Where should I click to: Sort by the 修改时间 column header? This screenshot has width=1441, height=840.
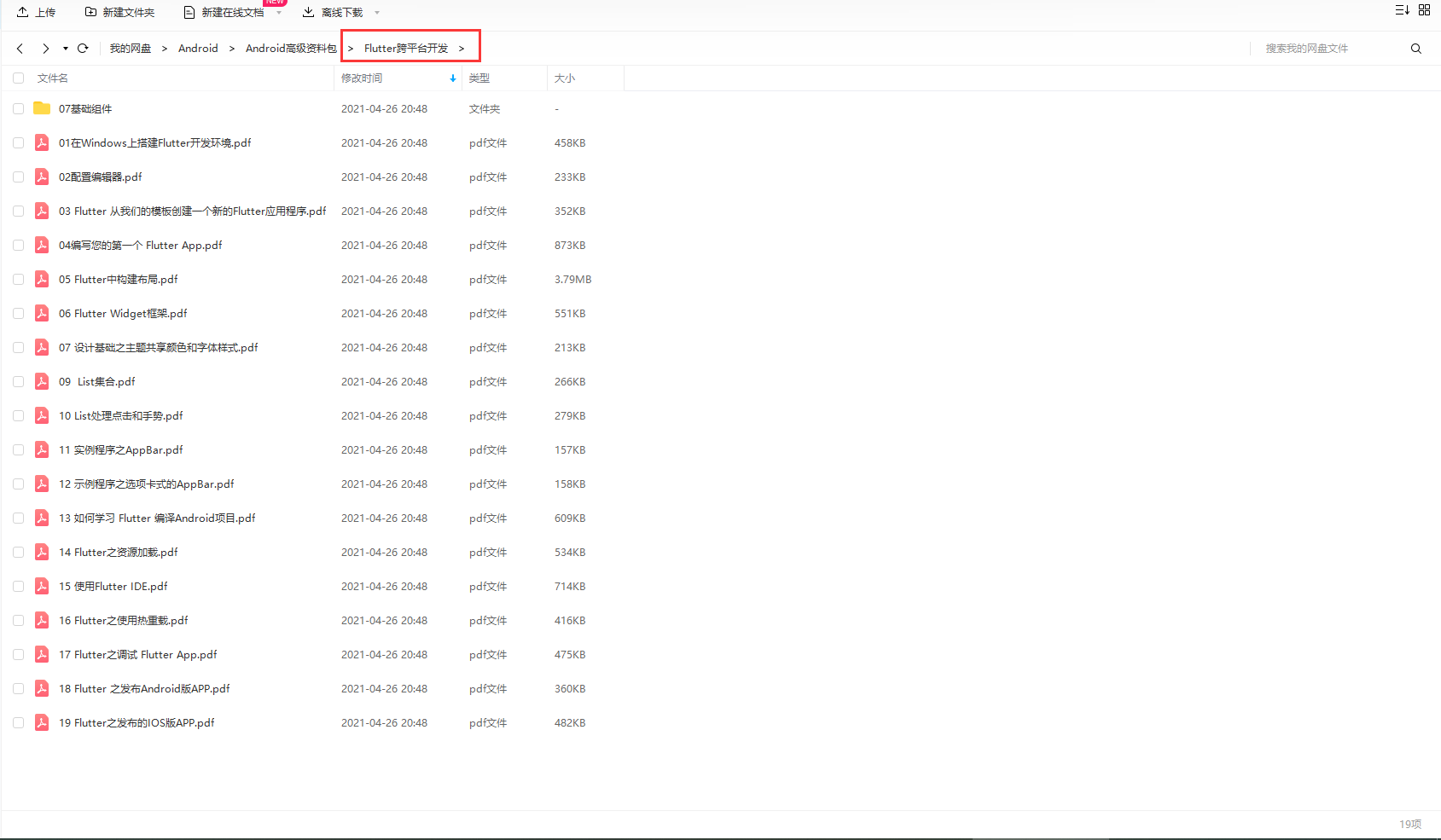362,78
